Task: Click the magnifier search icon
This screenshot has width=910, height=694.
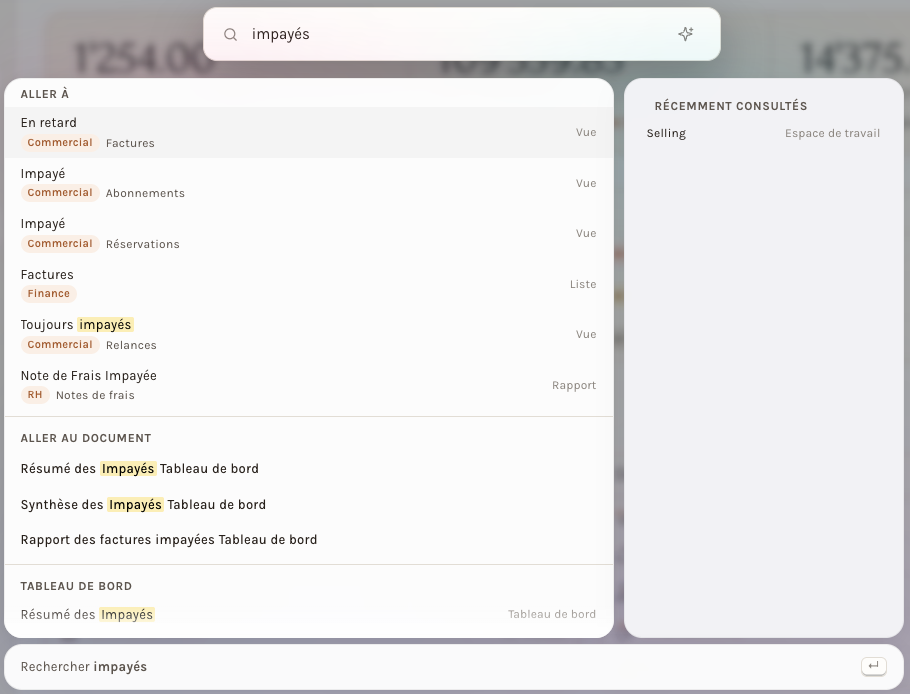Action: click(230, 34)
